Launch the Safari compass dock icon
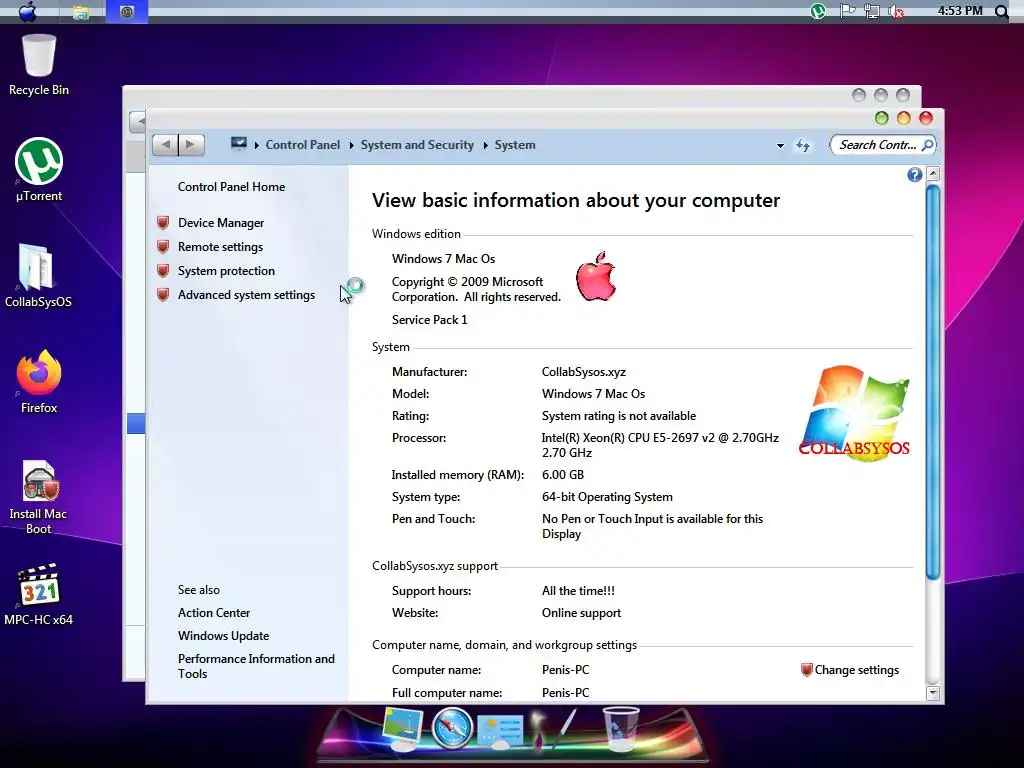 coord(452,728)
